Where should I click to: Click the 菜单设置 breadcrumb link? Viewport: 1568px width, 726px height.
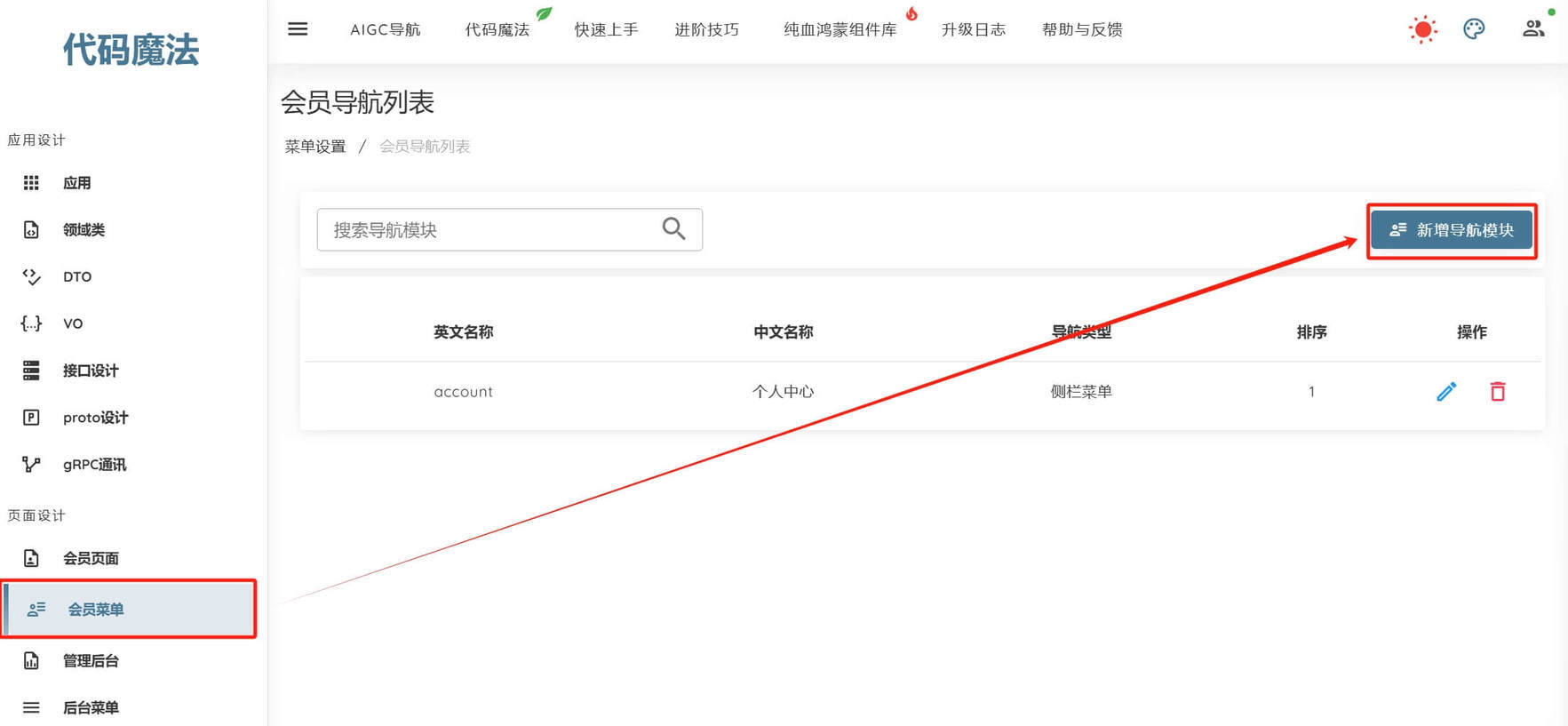click(x=315, y=146)
